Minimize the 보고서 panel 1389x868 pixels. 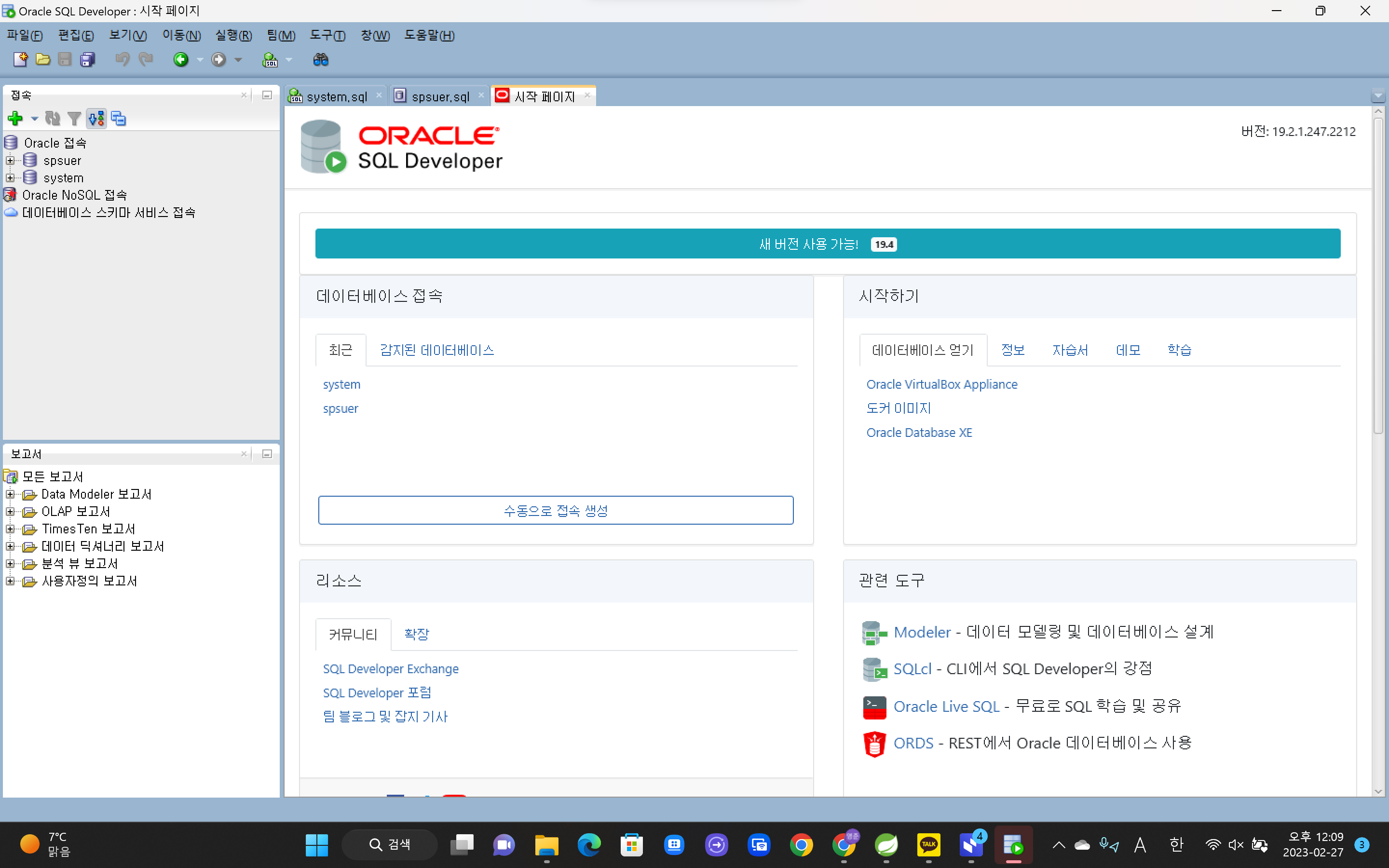click(267, 454)
